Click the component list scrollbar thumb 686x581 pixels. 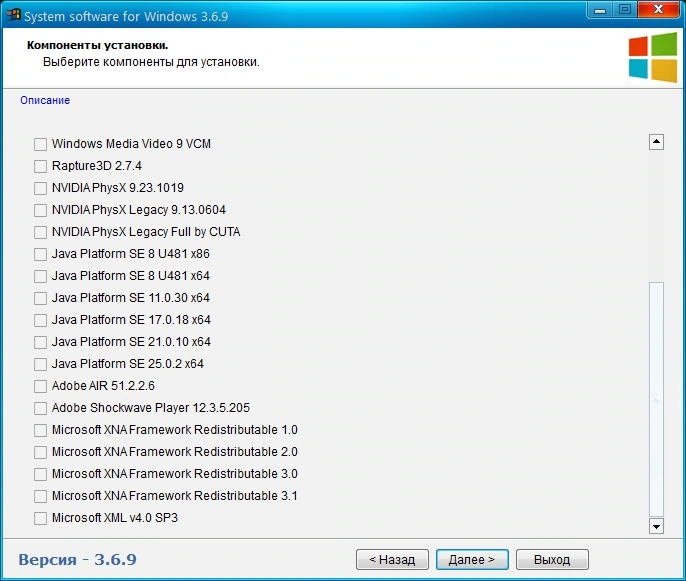656,399
